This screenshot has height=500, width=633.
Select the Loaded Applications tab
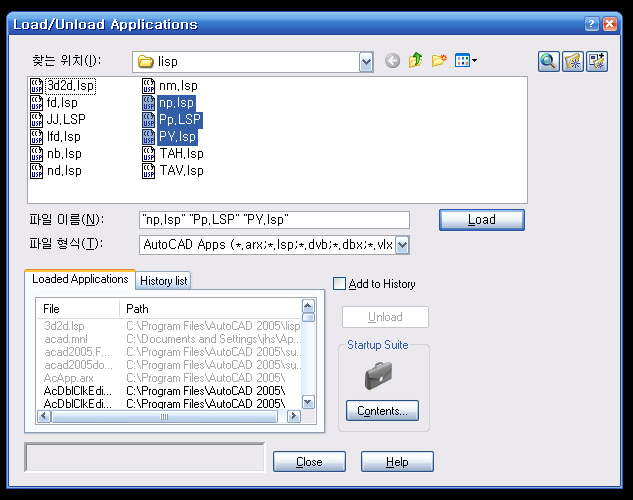pos(80,280)
